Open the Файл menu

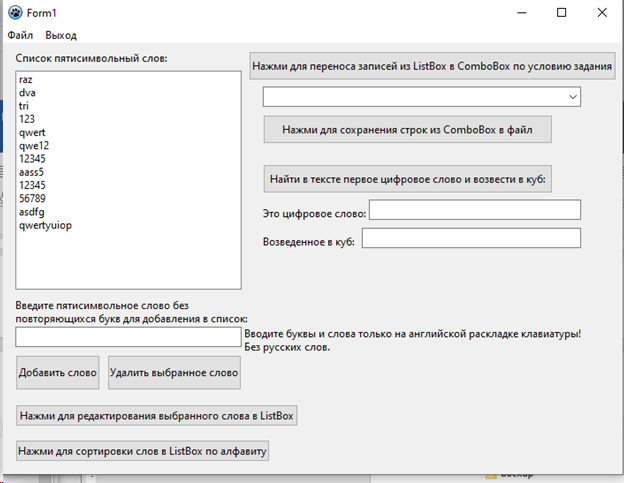click(20, 35)
